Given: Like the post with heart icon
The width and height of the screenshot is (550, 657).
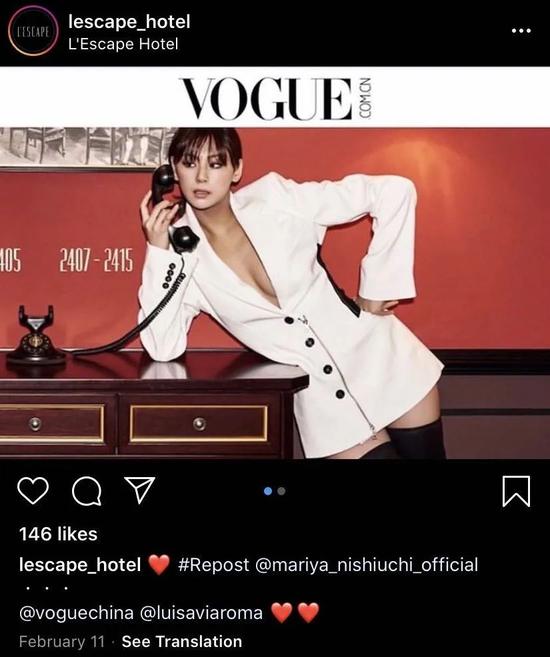Looking at the screenshot, I should click(33, 491).
